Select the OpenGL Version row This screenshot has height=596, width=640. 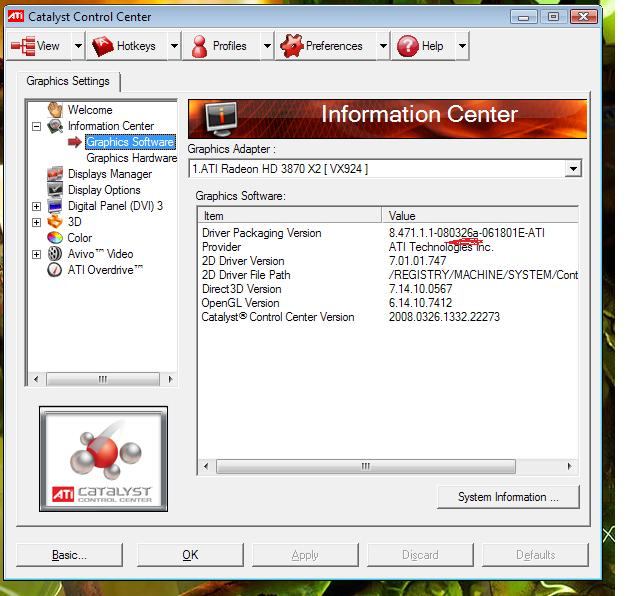click(388, 303)
